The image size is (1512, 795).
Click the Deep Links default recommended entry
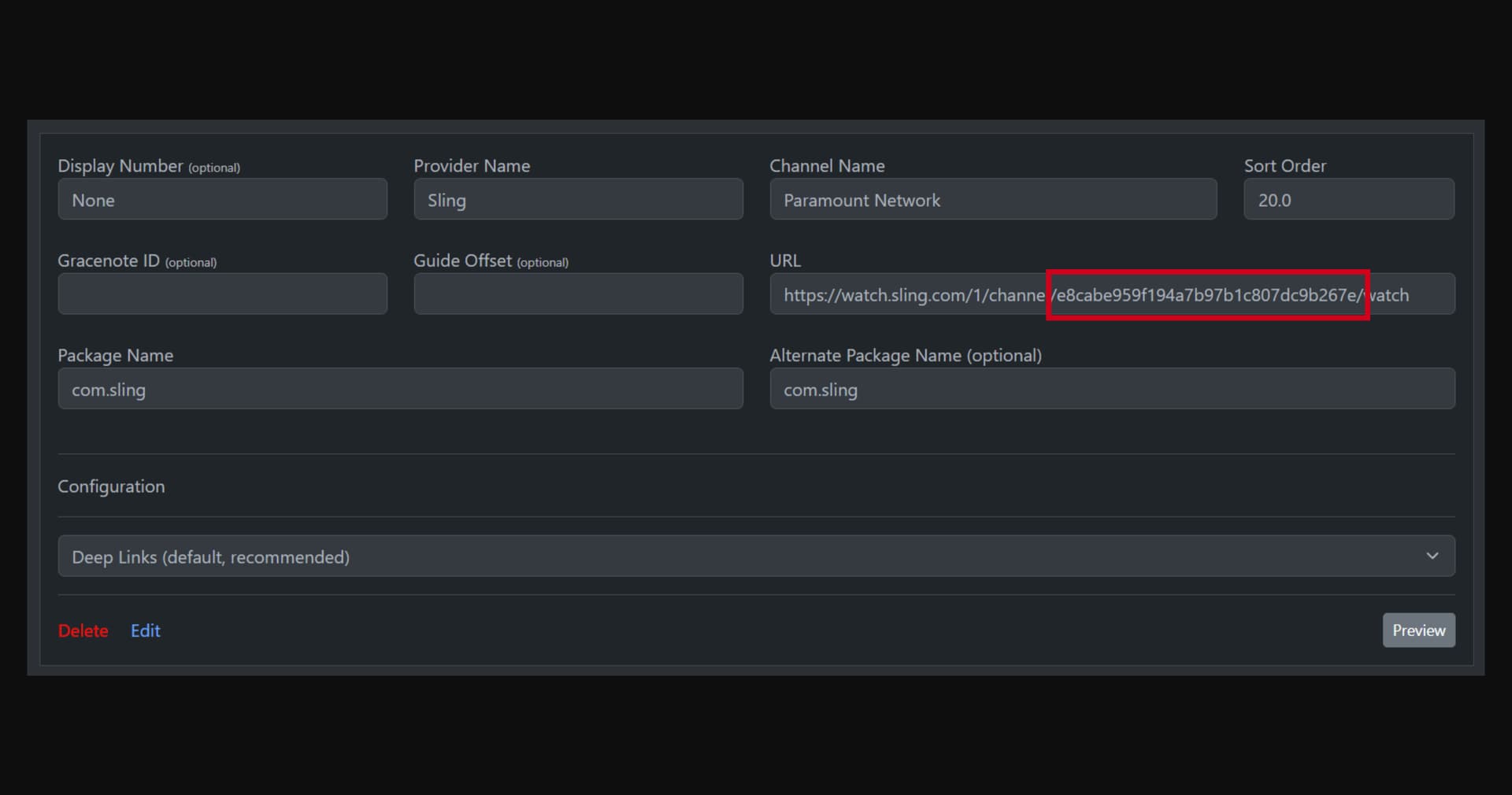tap(209, 556)
